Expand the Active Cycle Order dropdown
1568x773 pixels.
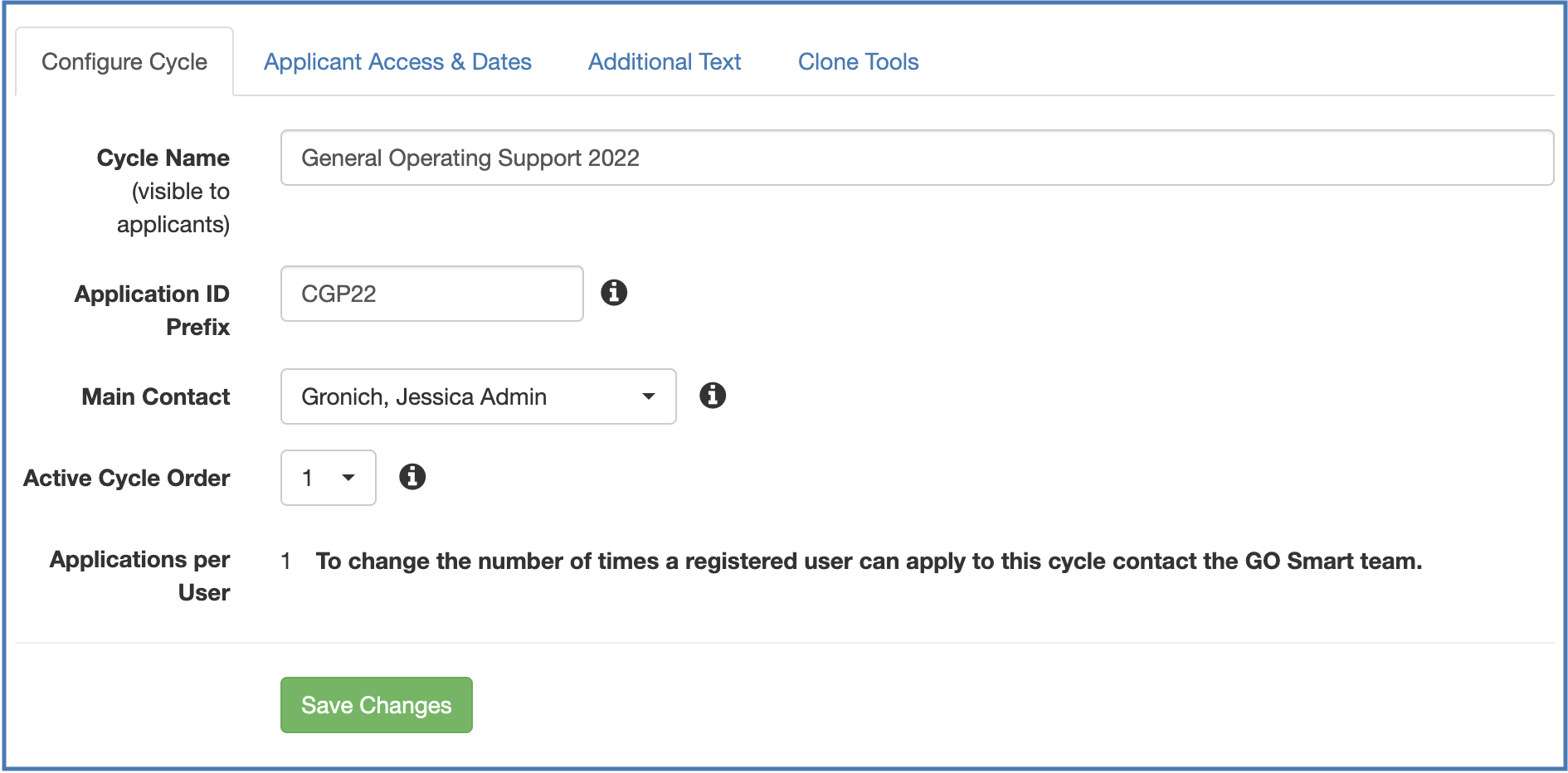(x=329, y=478)
